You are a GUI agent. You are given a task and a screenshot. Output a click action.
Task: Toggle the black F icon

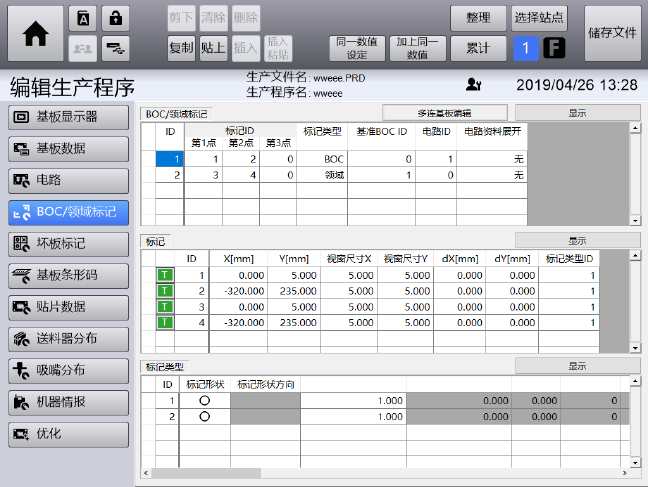pyautogui.click(x=554, y=48)
